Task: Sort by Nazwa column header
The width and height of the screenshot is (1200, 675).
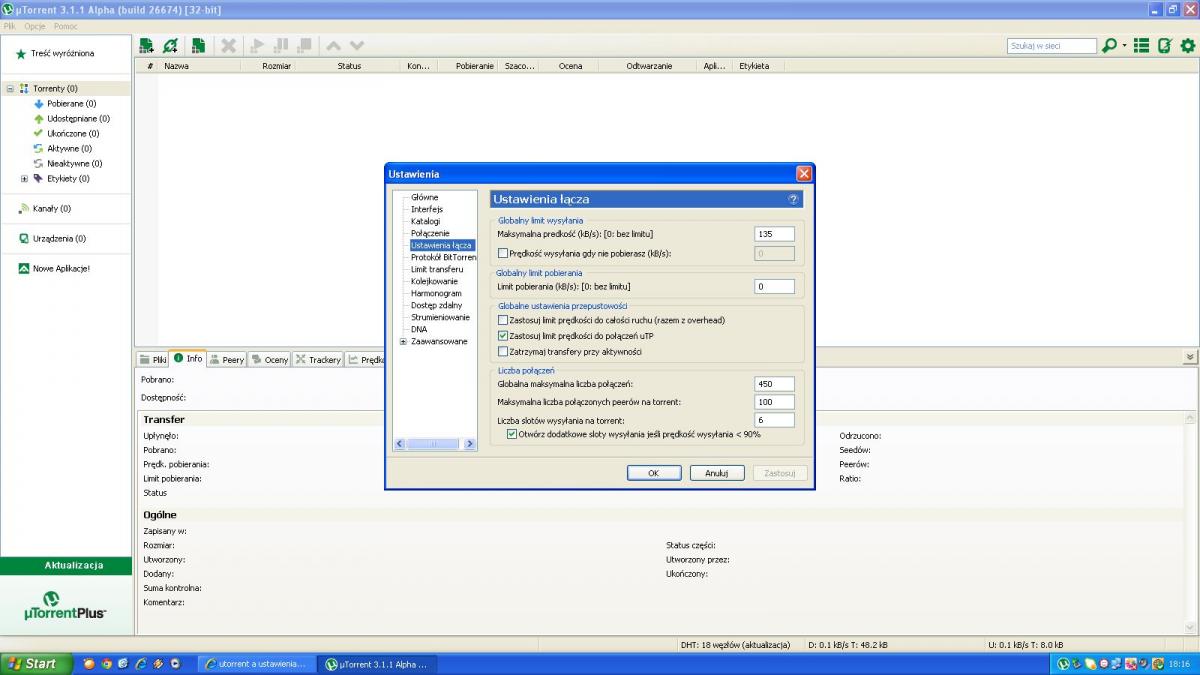Action: 199,66
